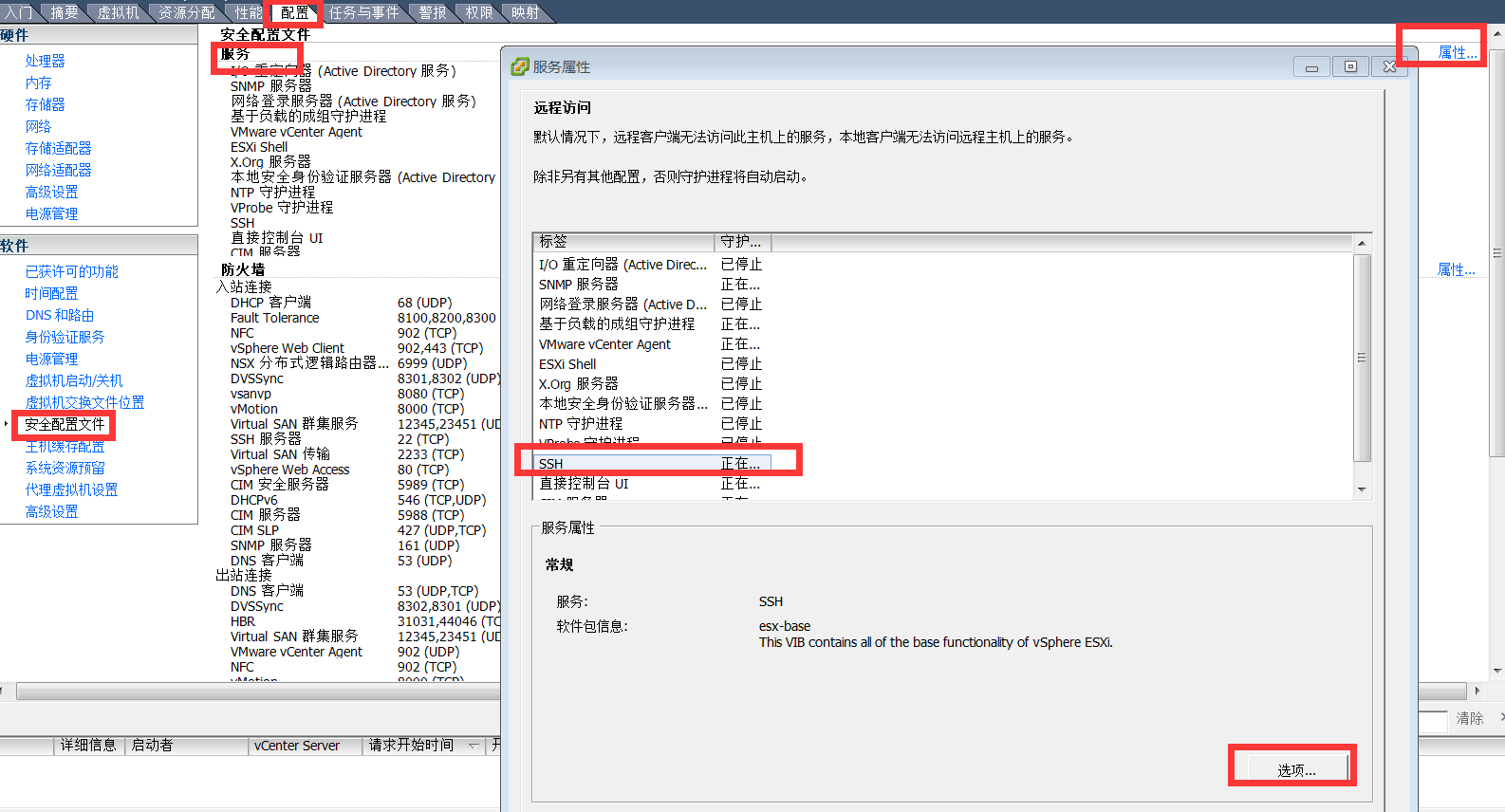
Task: Open 网络 hardware link
Action: [x=39, y=126]
